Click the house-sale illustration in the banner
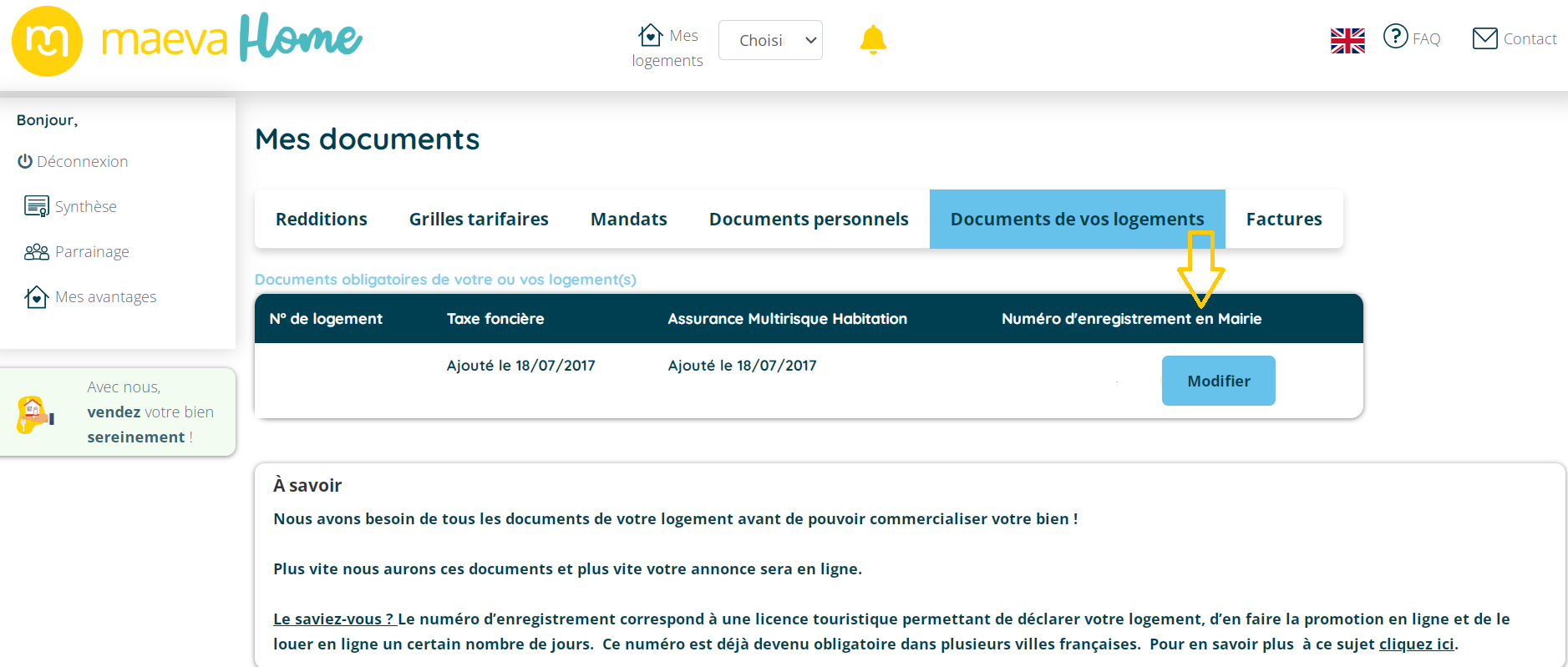The width and height of the screenshot is (1568, 667). pos(34,413)
